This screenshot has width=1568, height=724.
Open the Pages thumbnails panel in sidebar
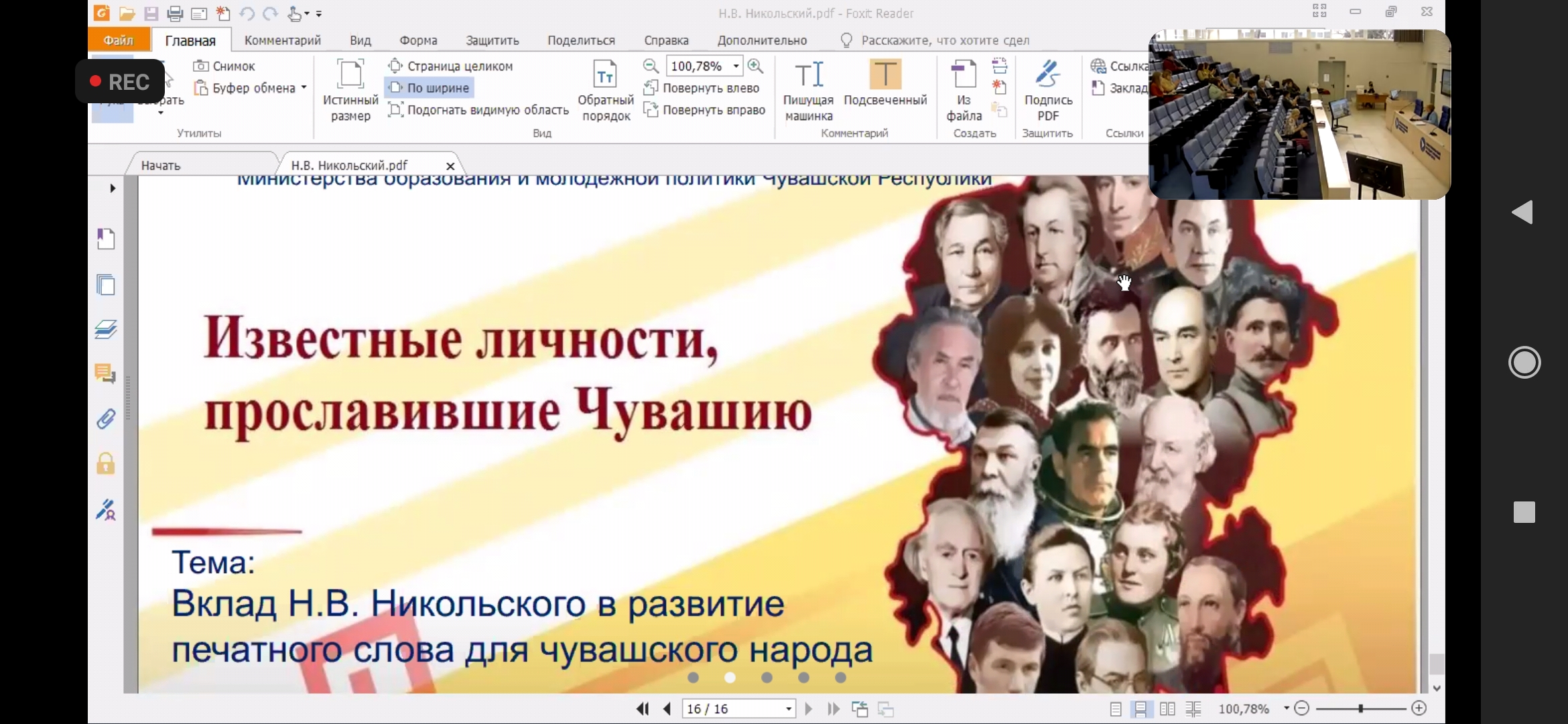coord(106,285)
